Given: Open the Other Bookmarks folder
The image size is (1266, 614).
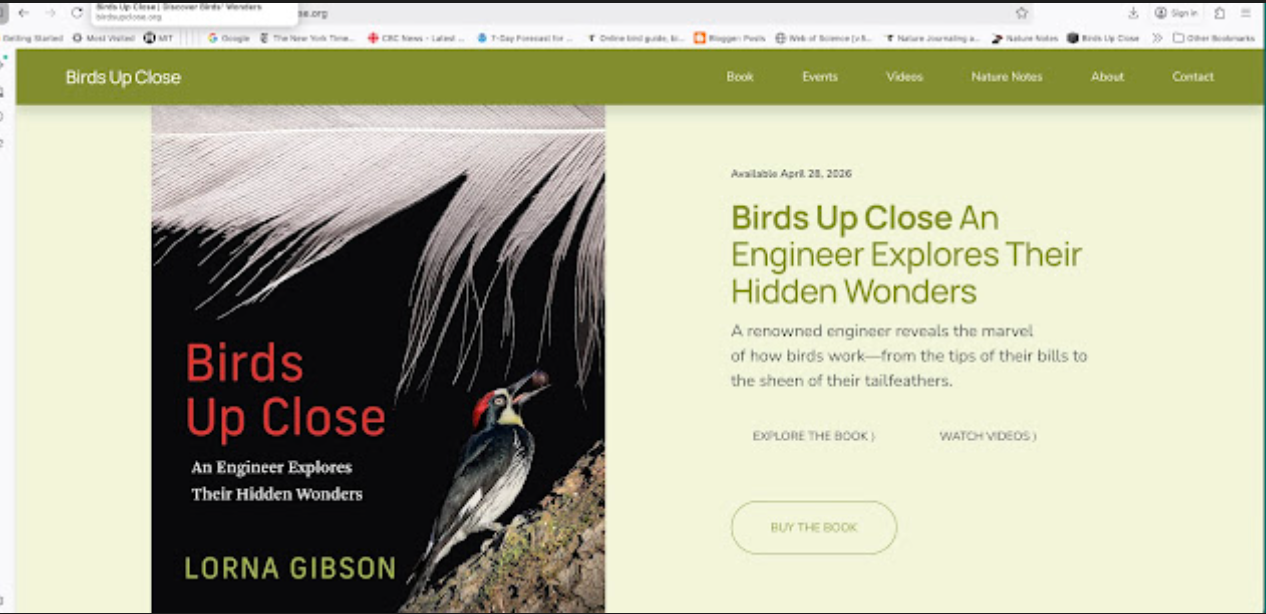Looking at the screenshot, I should [x=1213, y=38].
